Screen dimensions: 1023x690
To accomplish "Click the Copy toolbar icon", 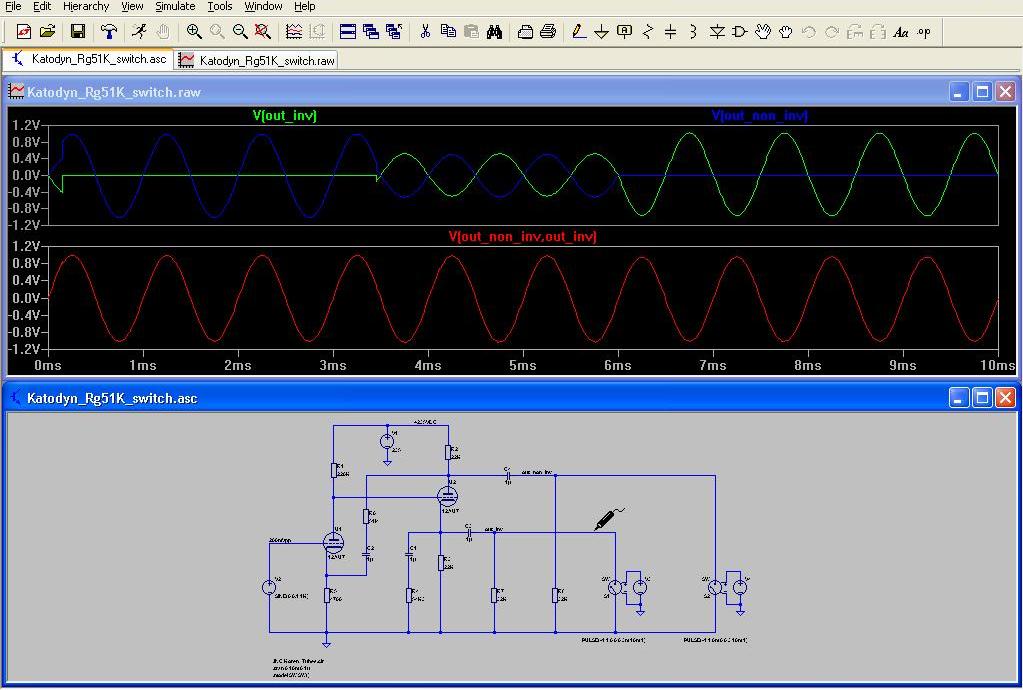I will click(x=448, y=31).
